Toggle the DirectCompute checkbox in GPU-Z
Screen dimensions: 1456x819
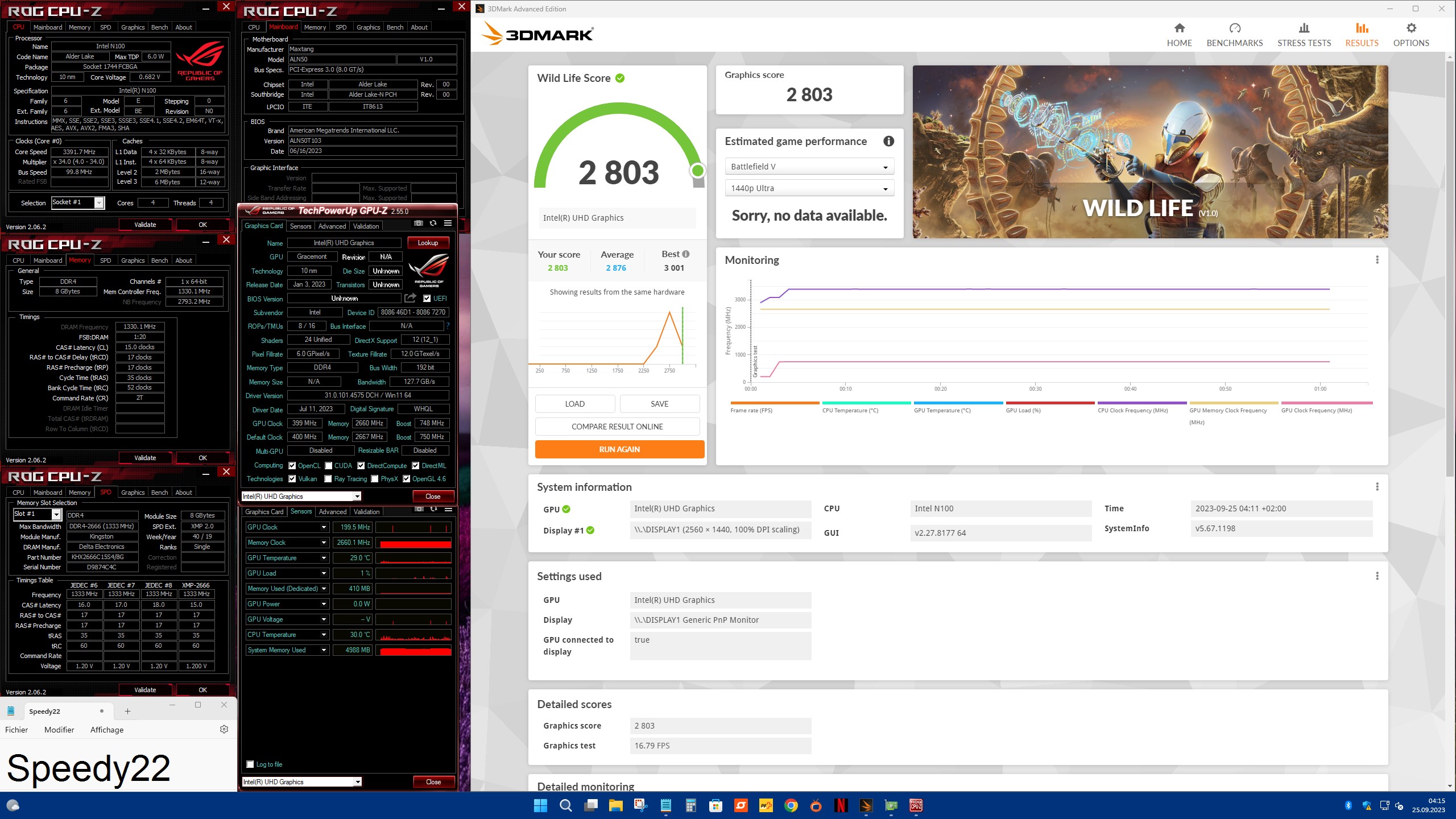361,466
